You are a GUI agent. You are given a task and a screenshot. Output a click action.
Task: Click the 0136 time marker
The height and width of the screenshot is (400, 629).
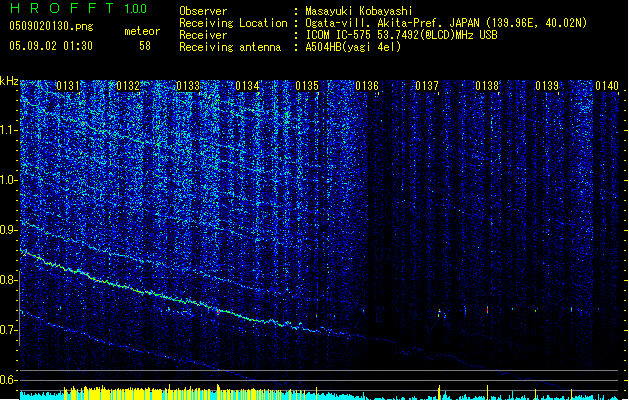(367, 86)
